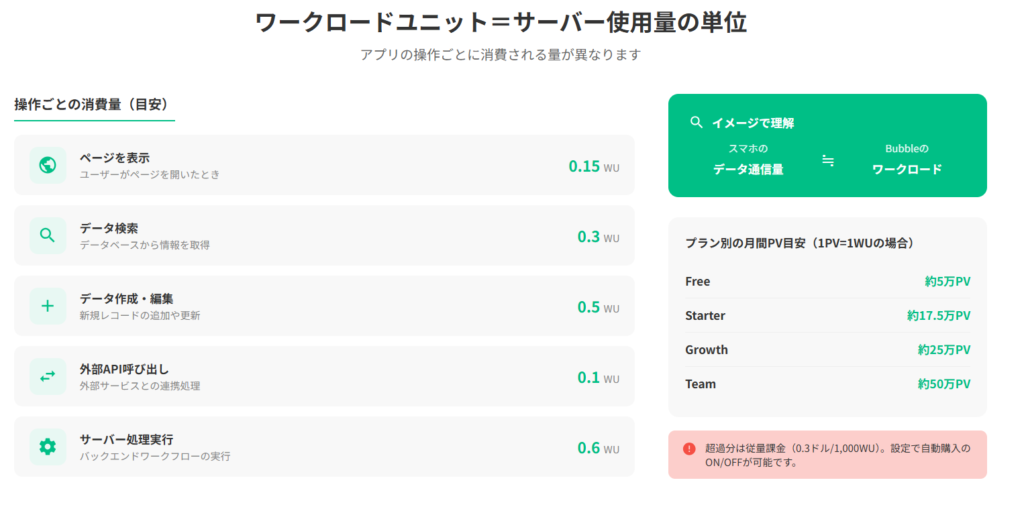
Task: Click the swap arrows icon for 外部API呼び出し
Action: tap(47, 377)
